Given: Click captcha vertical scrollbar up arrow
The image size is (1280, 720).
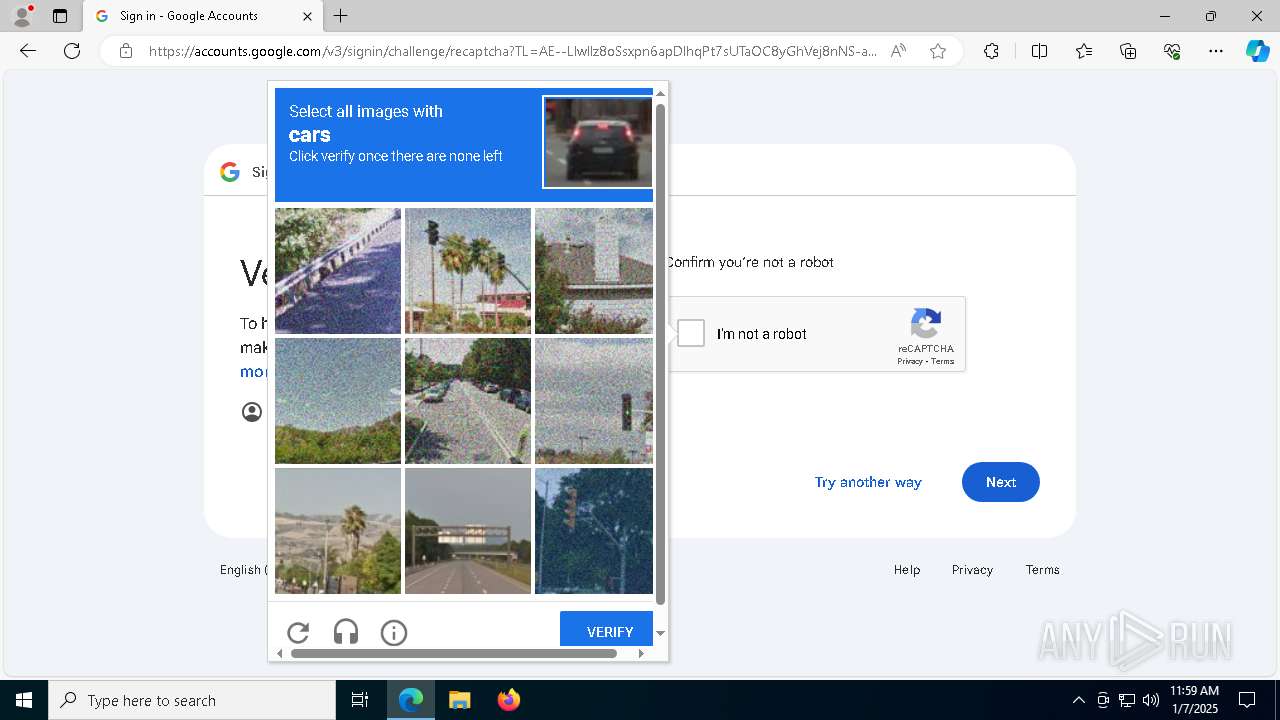Looking at the screenshot, I should [x=660, y=93].
